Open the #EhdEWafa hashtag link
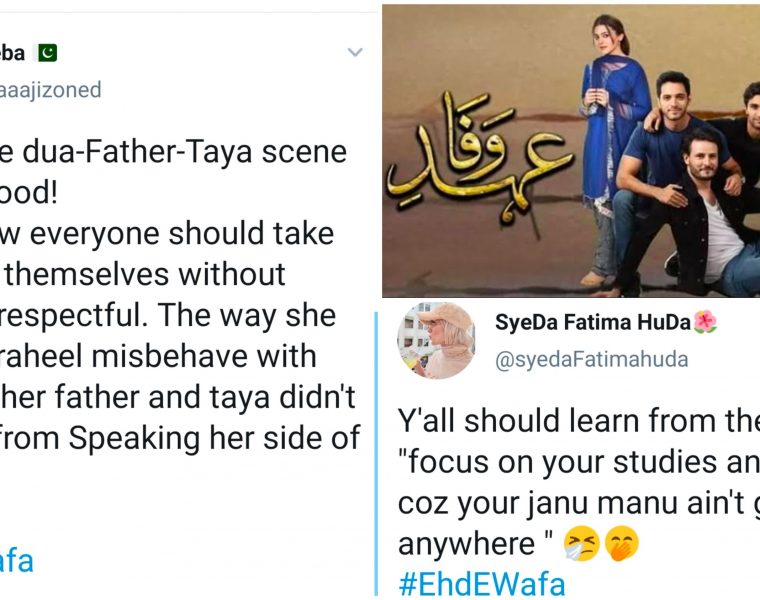The height and width of the screenshot is (600, 760). 481,585
